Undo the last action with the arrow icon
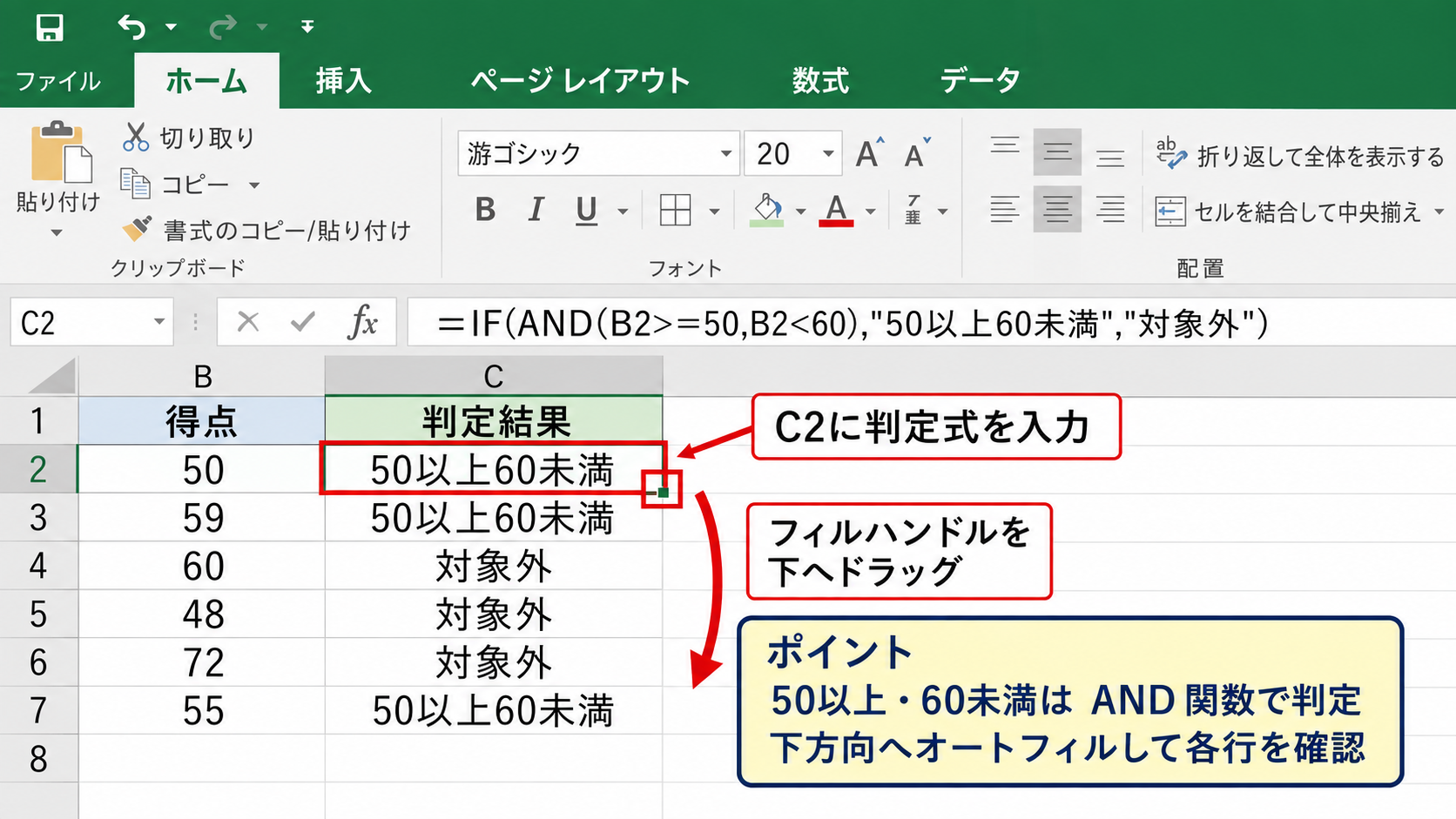This screenshot has width=1456, height=819. [131, 27]
